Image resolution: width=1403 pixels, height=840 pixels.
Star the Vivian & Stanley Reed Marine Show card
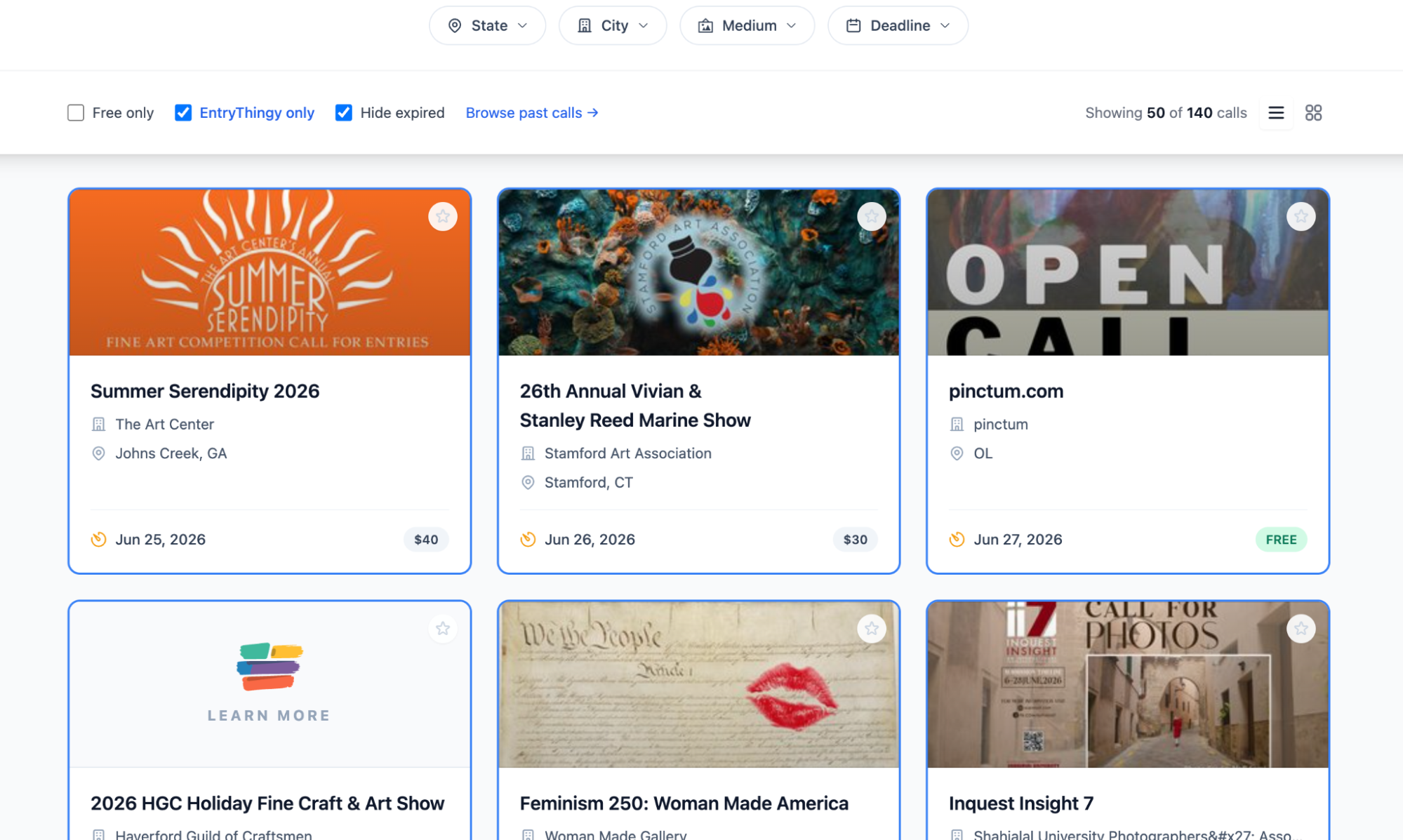click(x=872, y=216)
